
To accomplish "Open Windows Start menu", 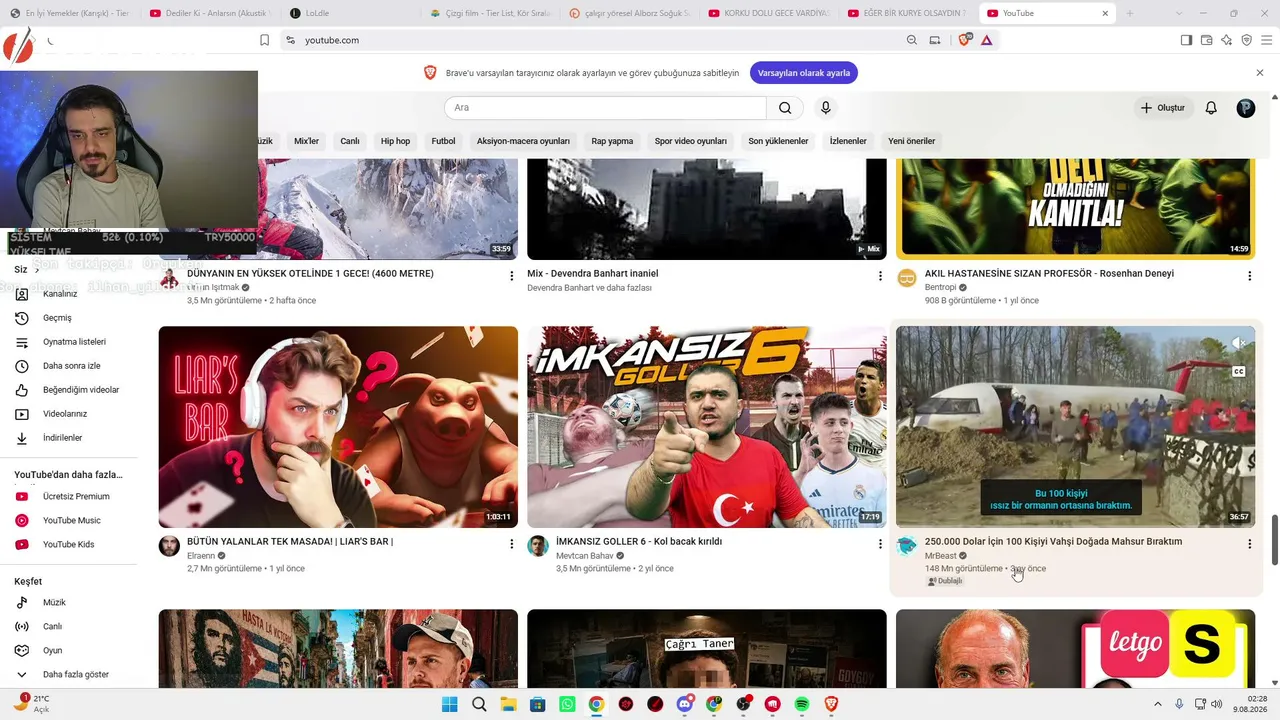I will pyautogui.click(x=450, y=704).
